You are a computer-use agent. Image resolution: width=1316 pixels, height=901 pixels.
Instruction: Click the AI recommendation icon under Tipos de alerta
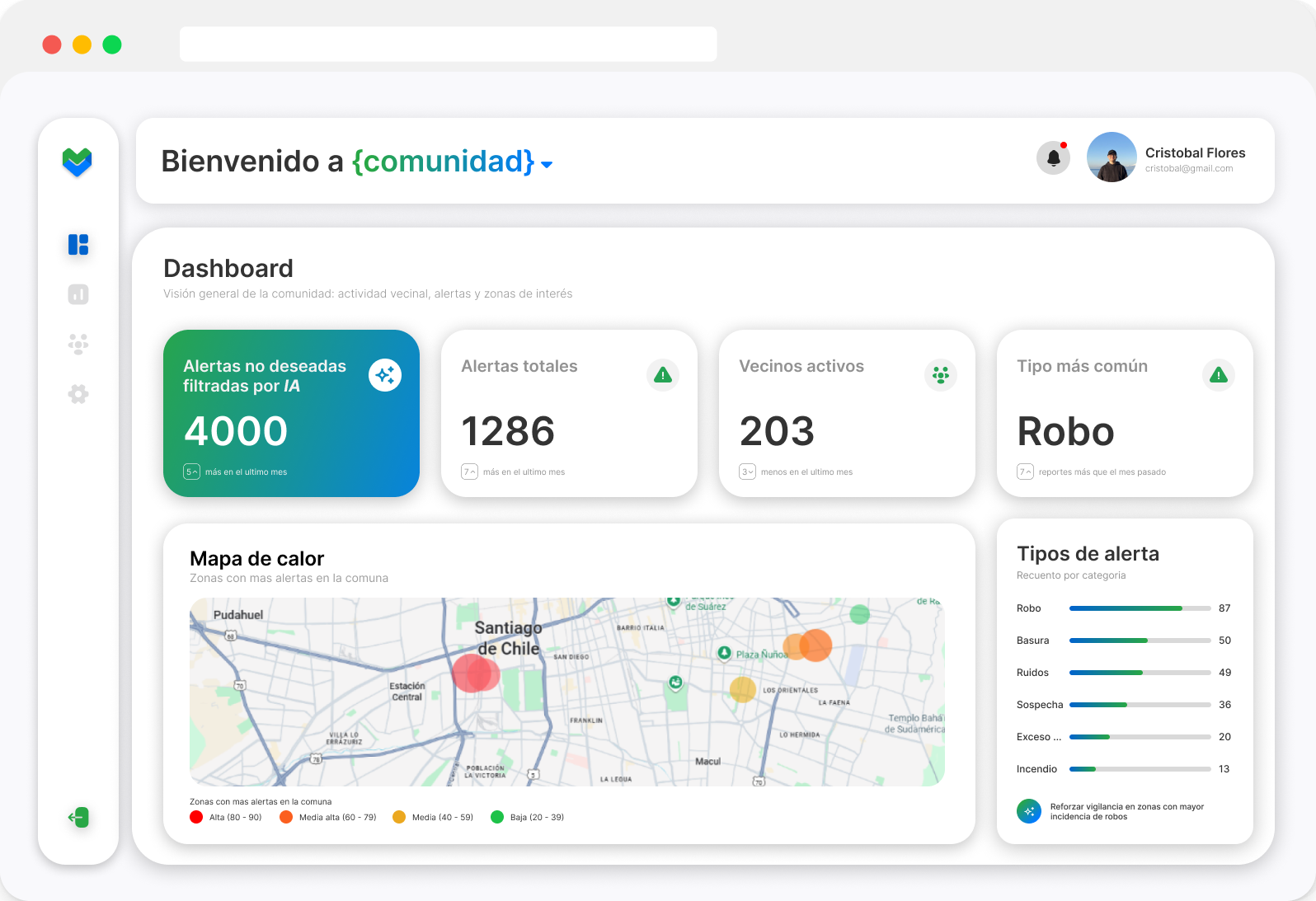click(1029, 811)
